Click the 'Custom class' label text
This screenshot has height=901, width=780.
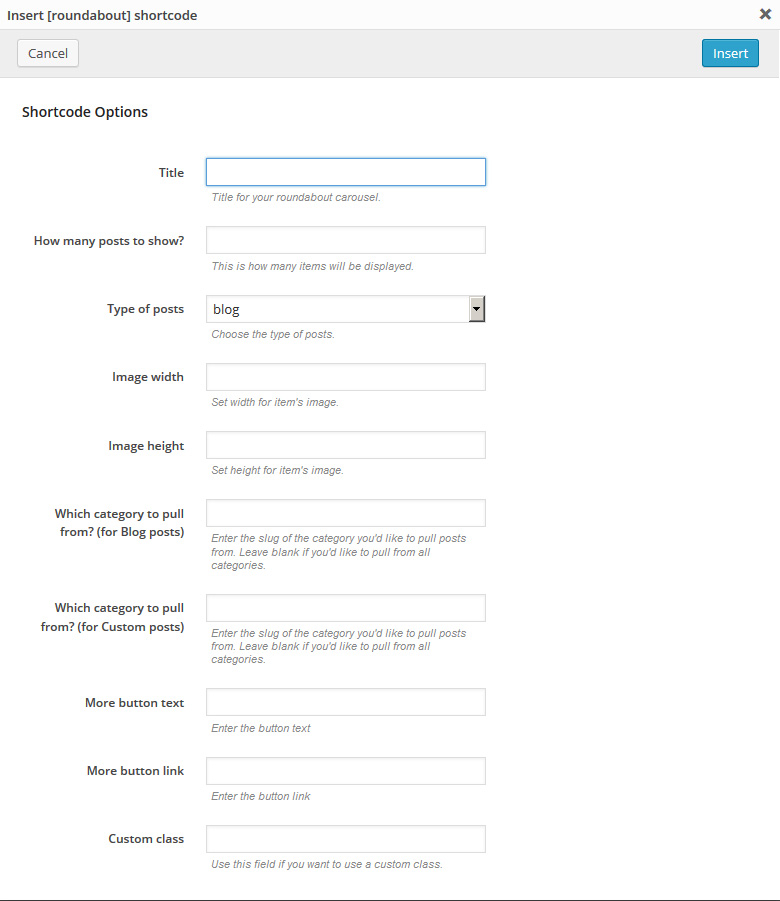pyautogui.click(x=146, y=839)
